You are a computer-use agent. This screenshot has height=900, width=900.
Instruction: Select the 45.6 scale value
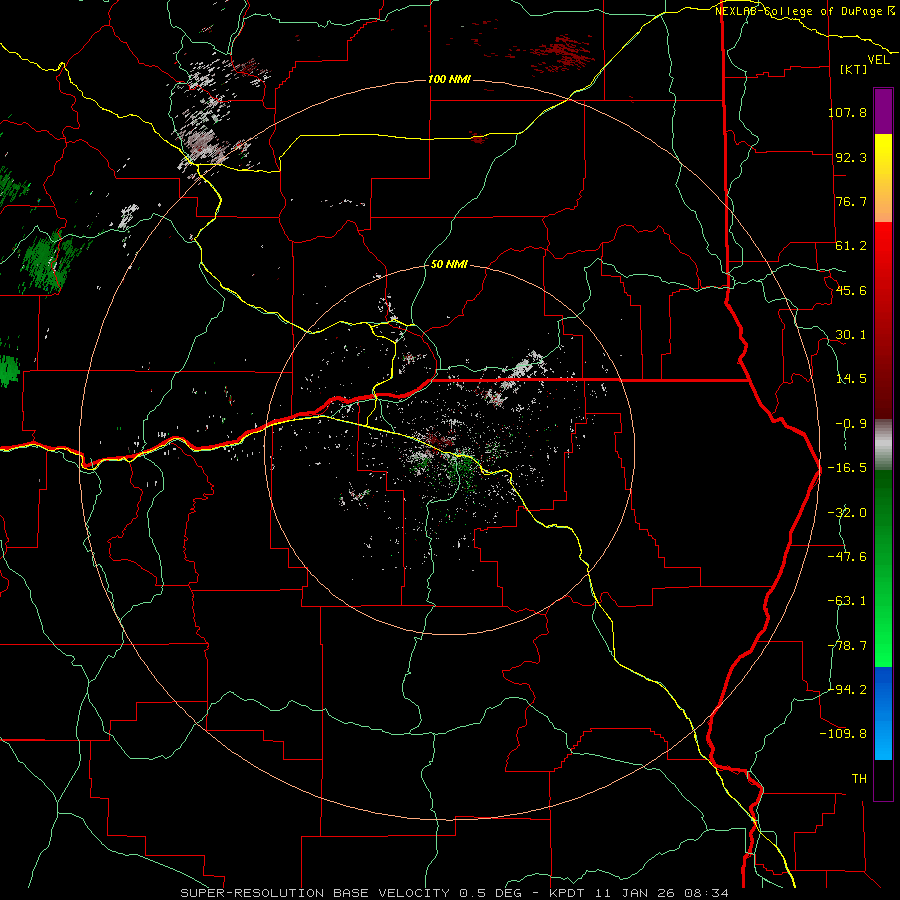[851, 290]
